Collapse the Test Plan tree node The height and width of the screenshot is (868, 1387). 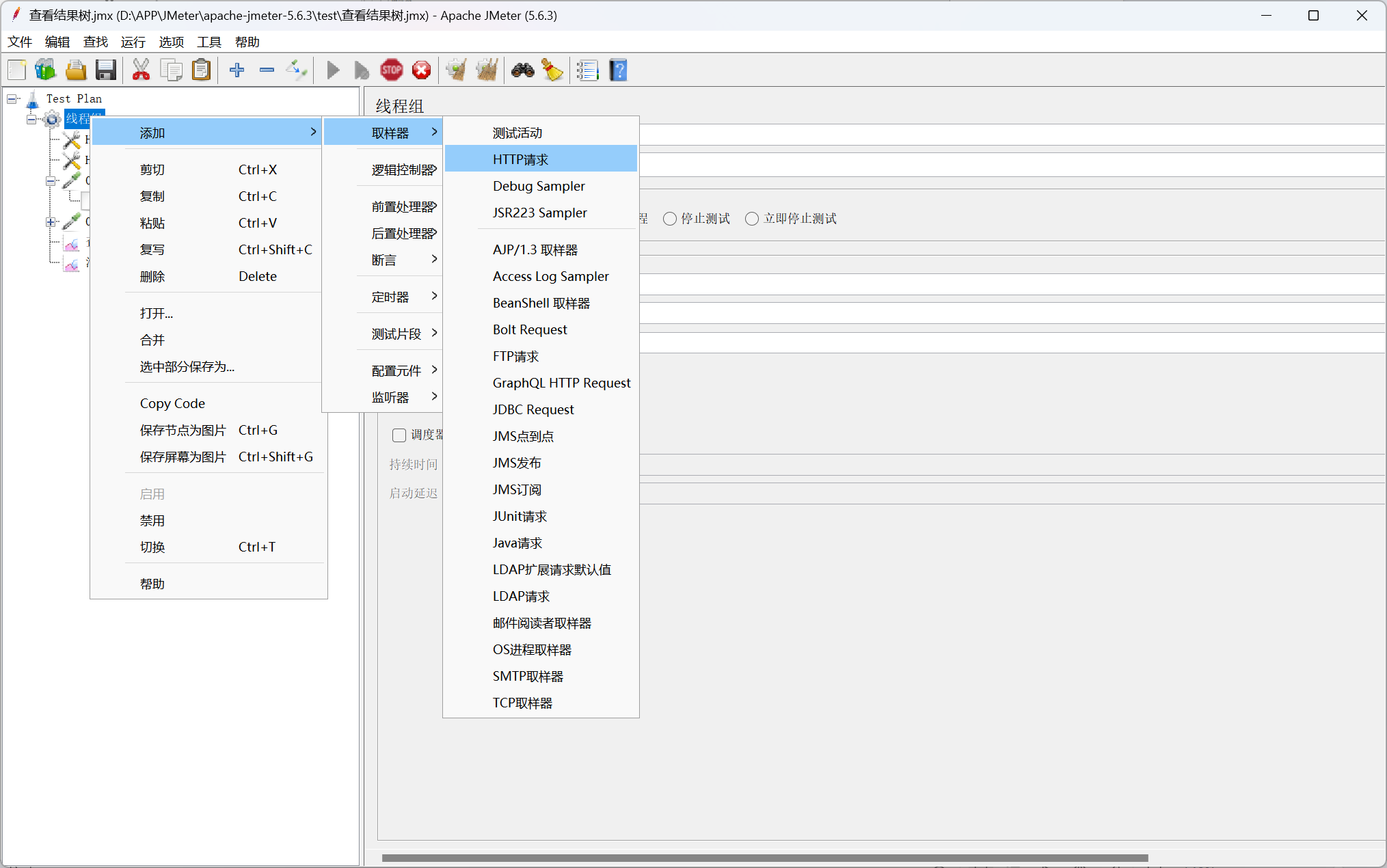point(12,99)
